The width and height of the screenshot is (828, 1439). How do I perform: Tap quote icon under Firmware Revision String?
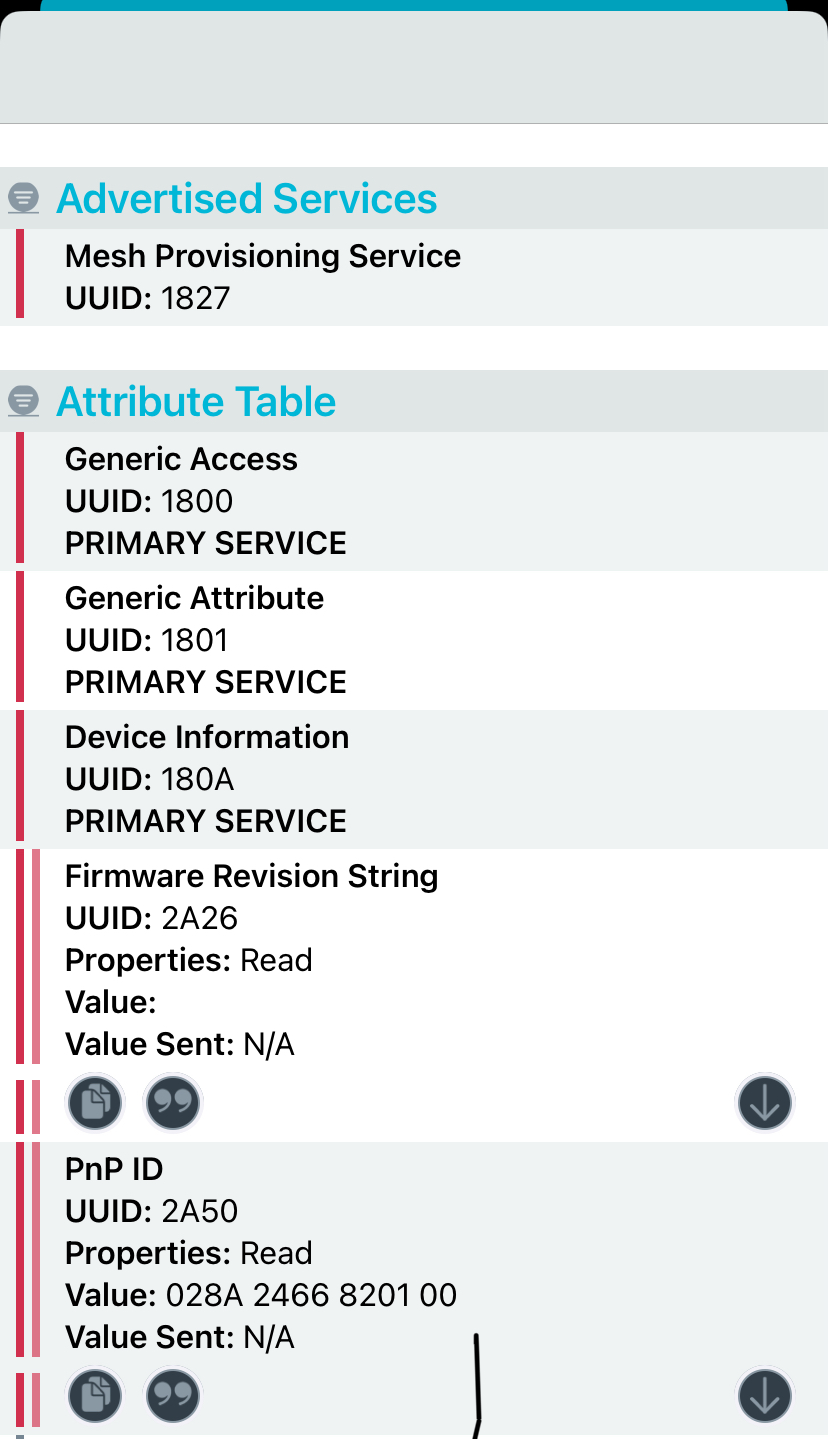point(173,1103)
